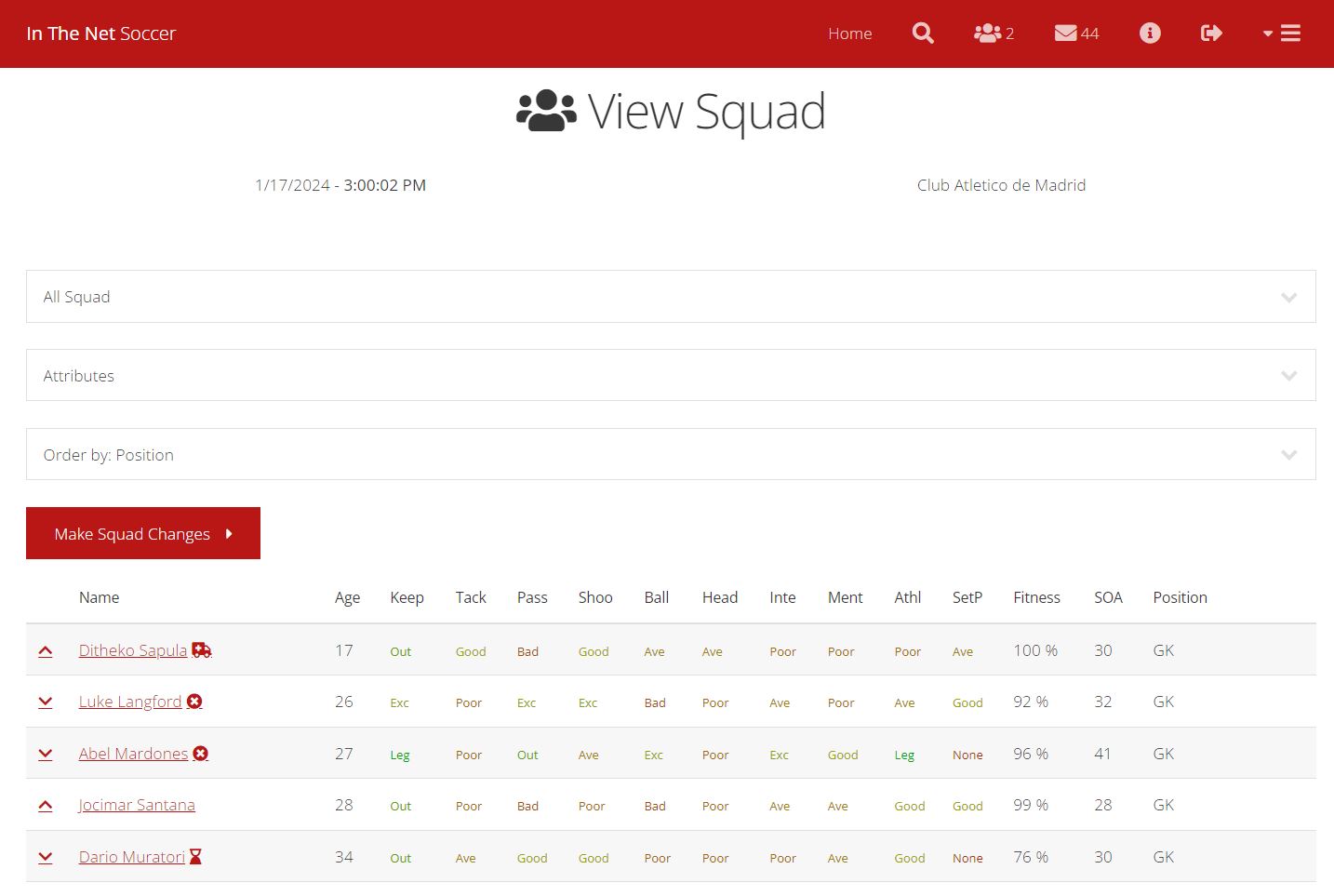The width and height of the screenshot is (1334, 896).
Task: Expand the Order by: Position dropdown
Action: click(x=671, y=454)
